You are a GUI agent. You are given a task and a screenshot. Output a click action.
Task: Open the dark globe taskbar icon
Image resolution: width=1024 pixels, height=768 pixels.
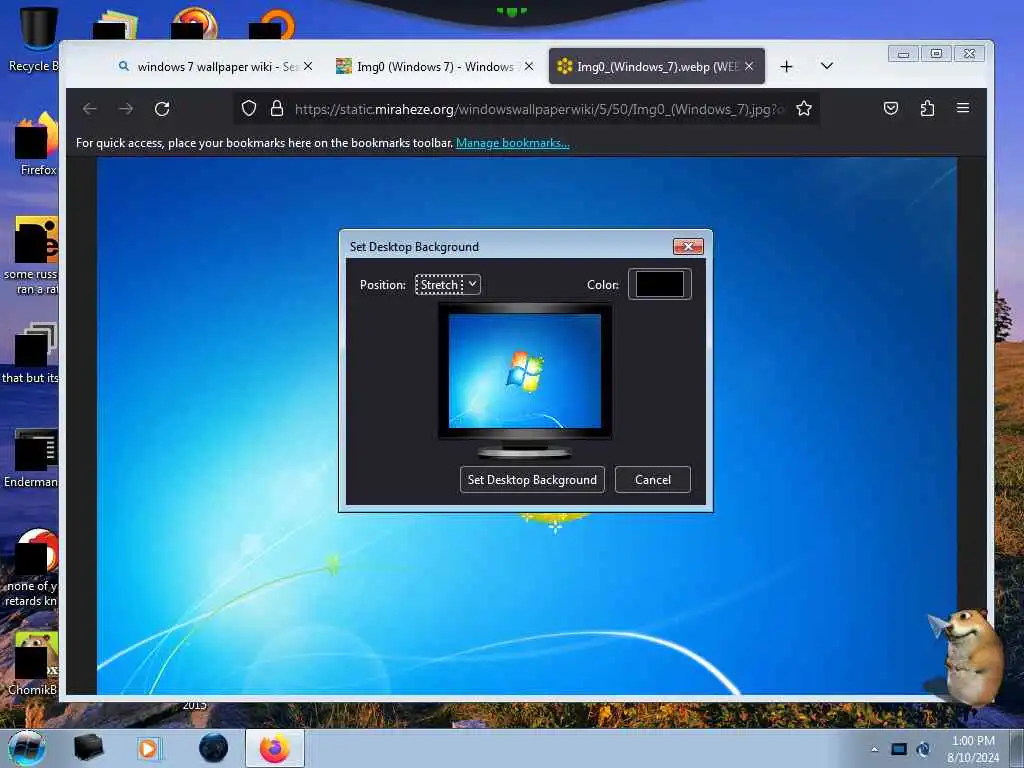coord(213,748)
